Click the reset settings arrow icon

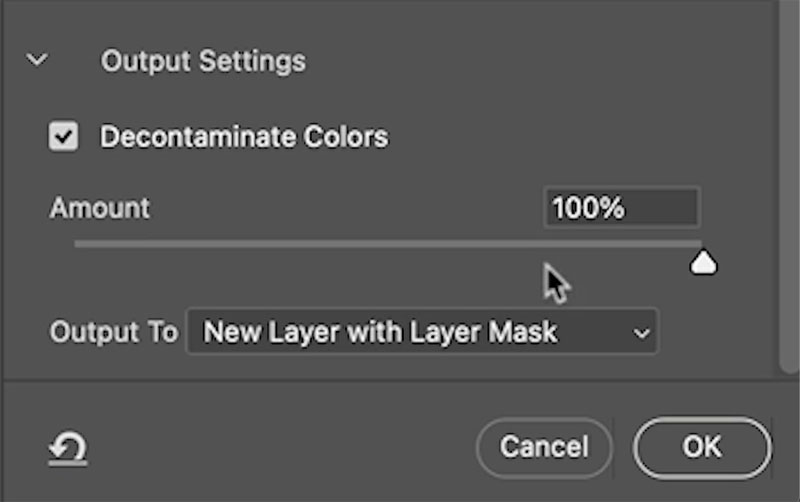[x=68, y=448]
